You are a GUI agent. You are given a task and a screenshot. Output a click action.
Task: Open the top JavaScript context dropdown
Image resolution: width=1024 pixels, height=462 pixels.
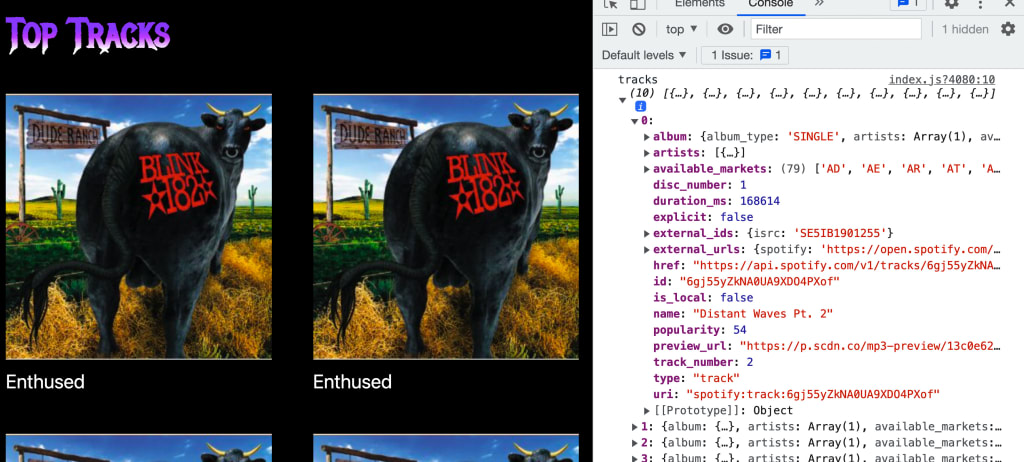click(682, 29)
